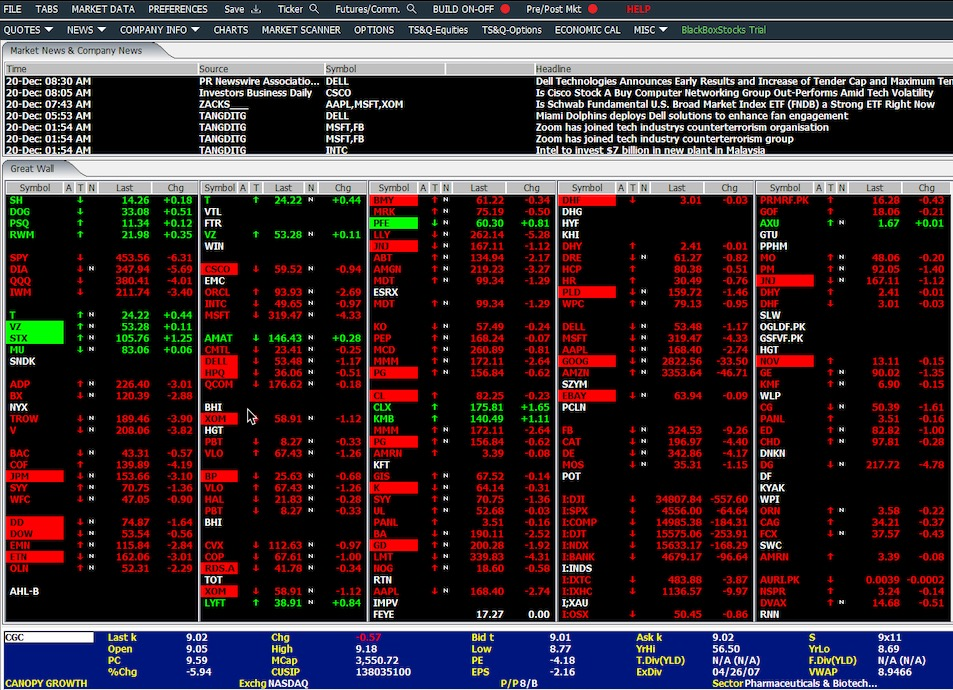
Task: Sort news by the Headline column header
Action: (x=743, y=69)
